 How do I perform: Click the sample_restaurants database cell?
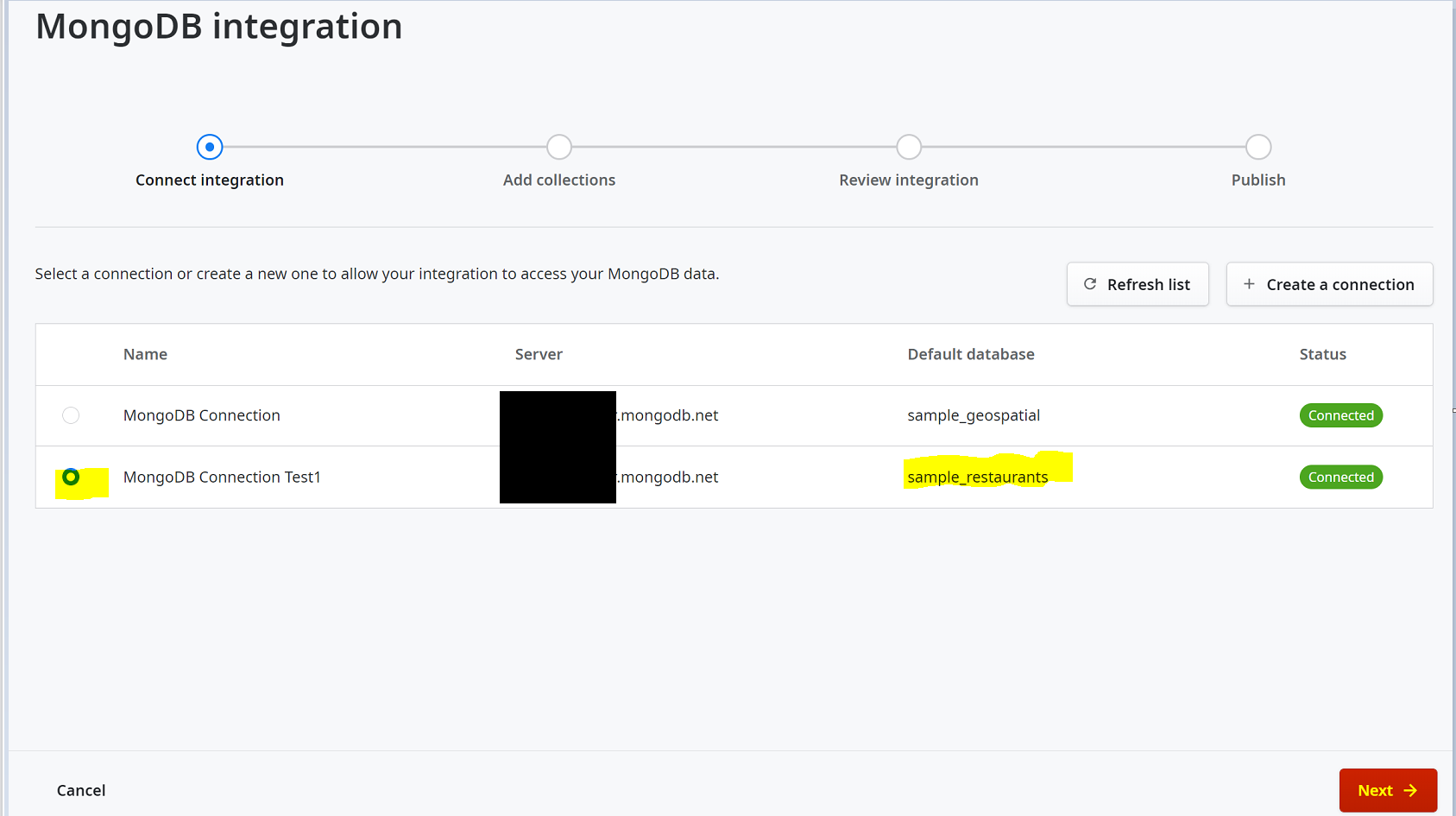[978, 477]
